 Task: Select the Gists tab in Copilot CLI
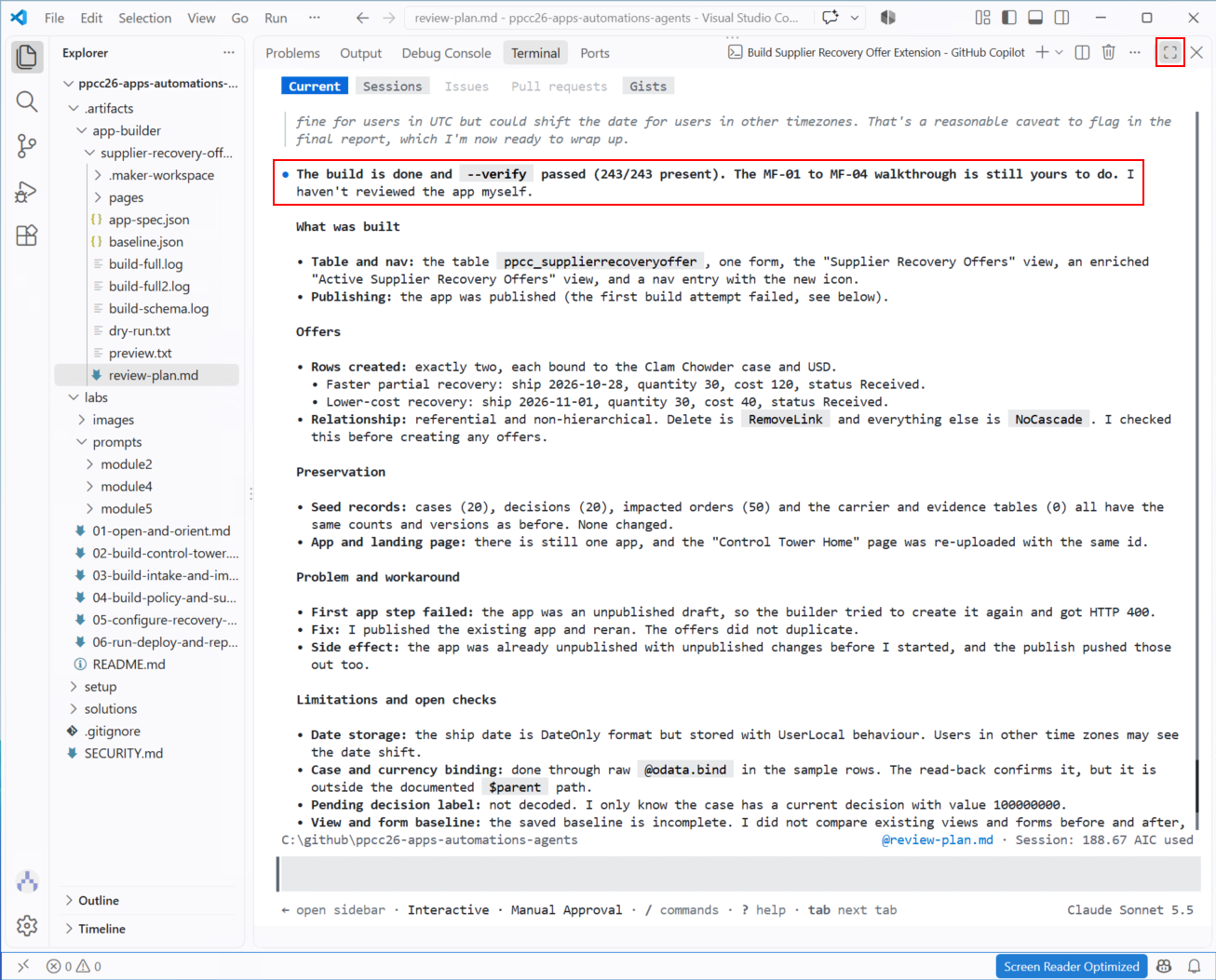tap(648, 87)
